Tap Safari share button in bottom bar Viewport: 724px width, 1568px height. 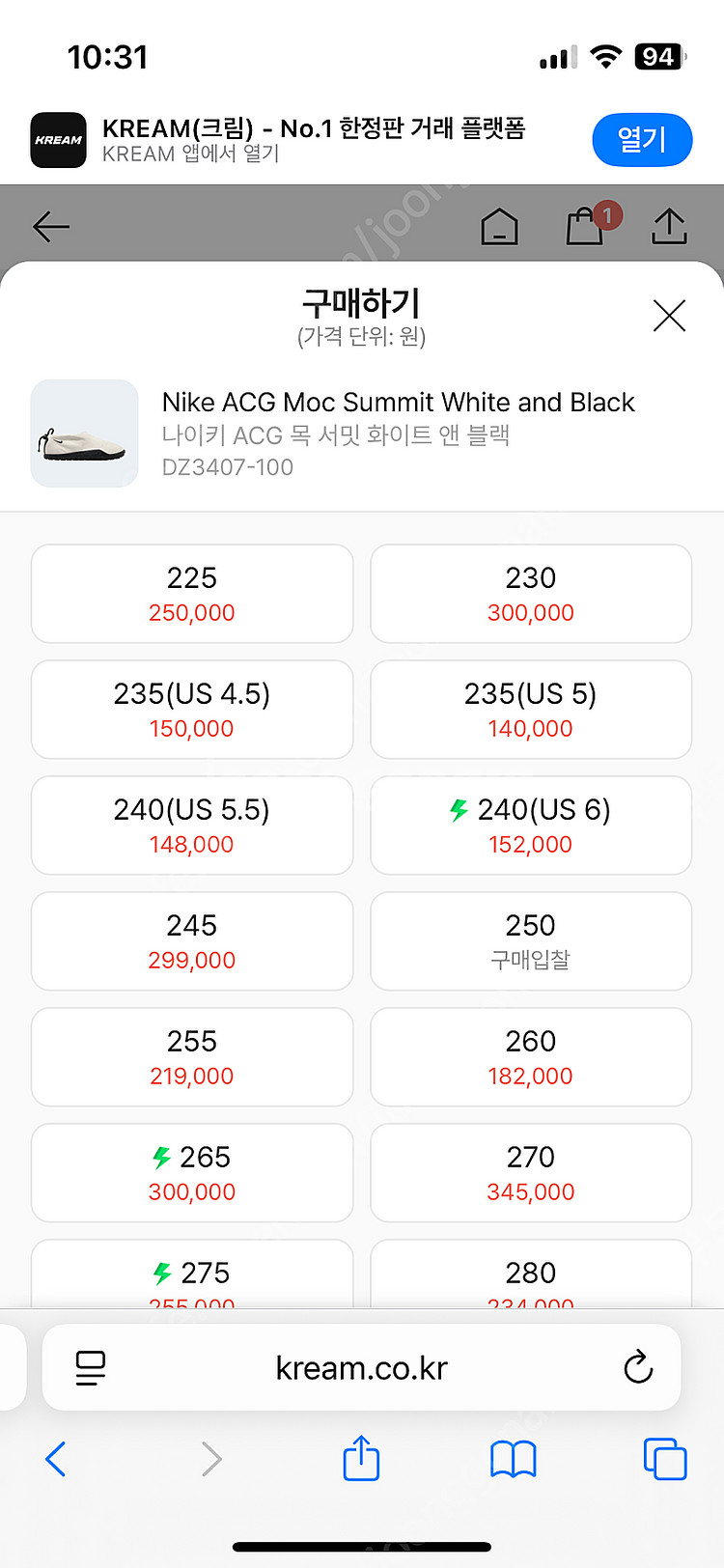362,1458
